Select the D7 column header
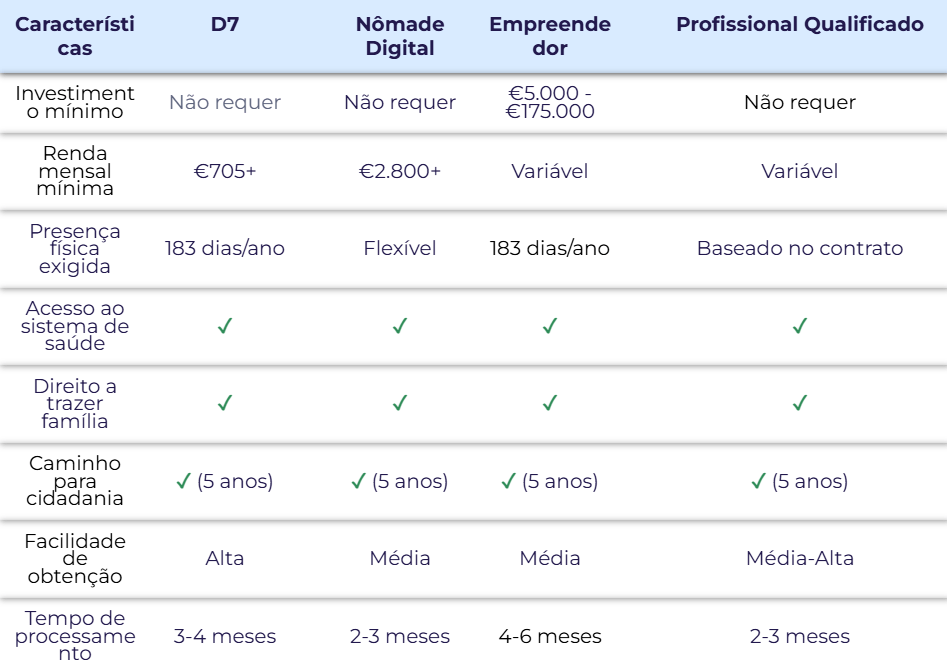Screen dimensions: 947x672 point(225,24)
